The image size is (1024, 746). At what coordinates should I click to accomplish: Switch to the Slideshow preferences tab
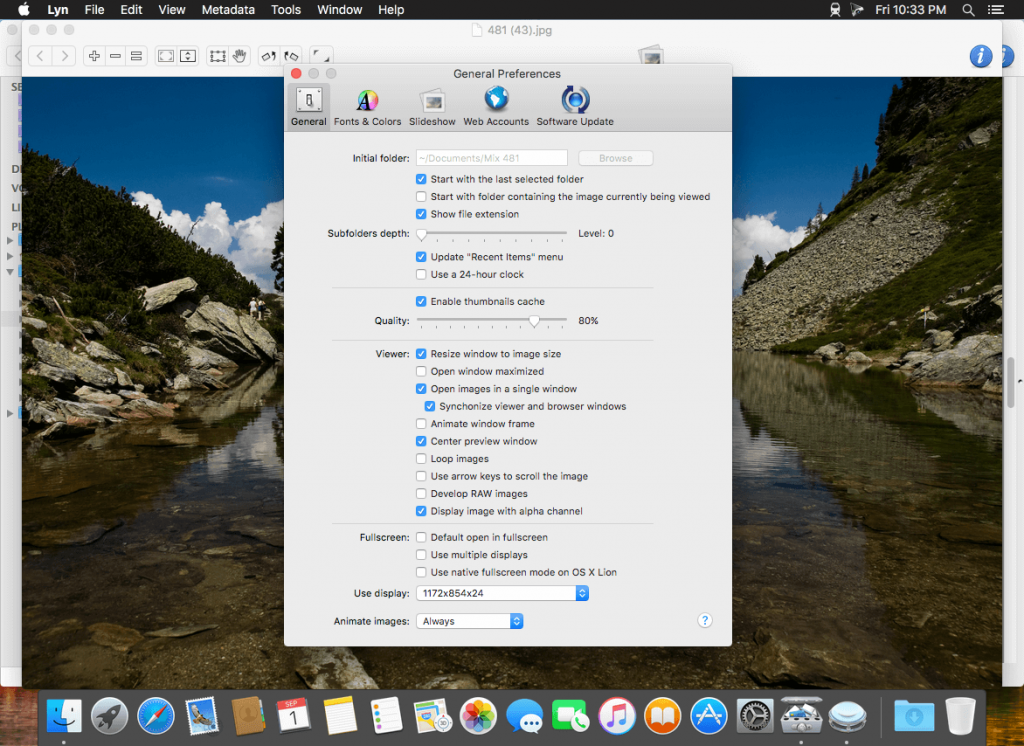[x=432, y=107]
